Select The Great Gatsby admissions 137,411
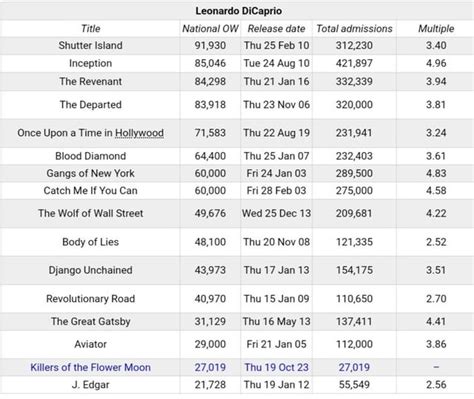 click(354, 321)
